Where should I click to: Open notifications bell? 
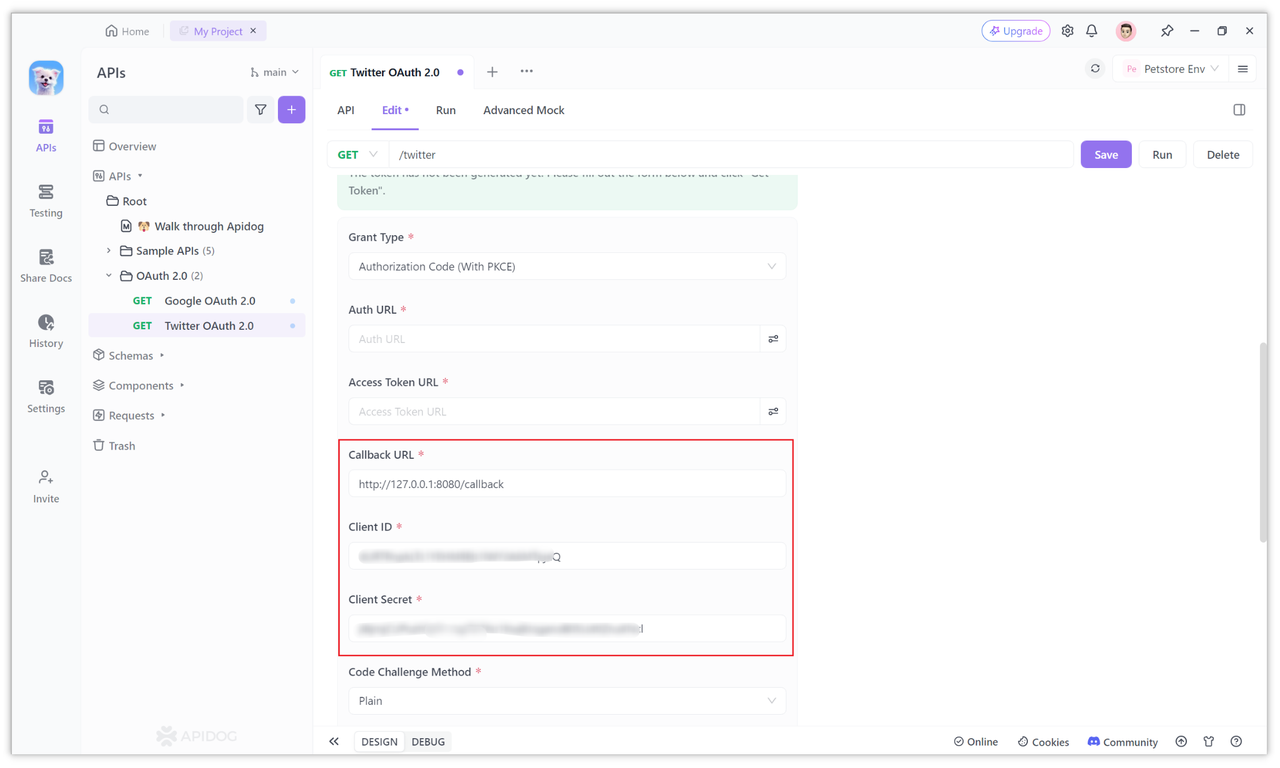click(x=1092, y=31)
